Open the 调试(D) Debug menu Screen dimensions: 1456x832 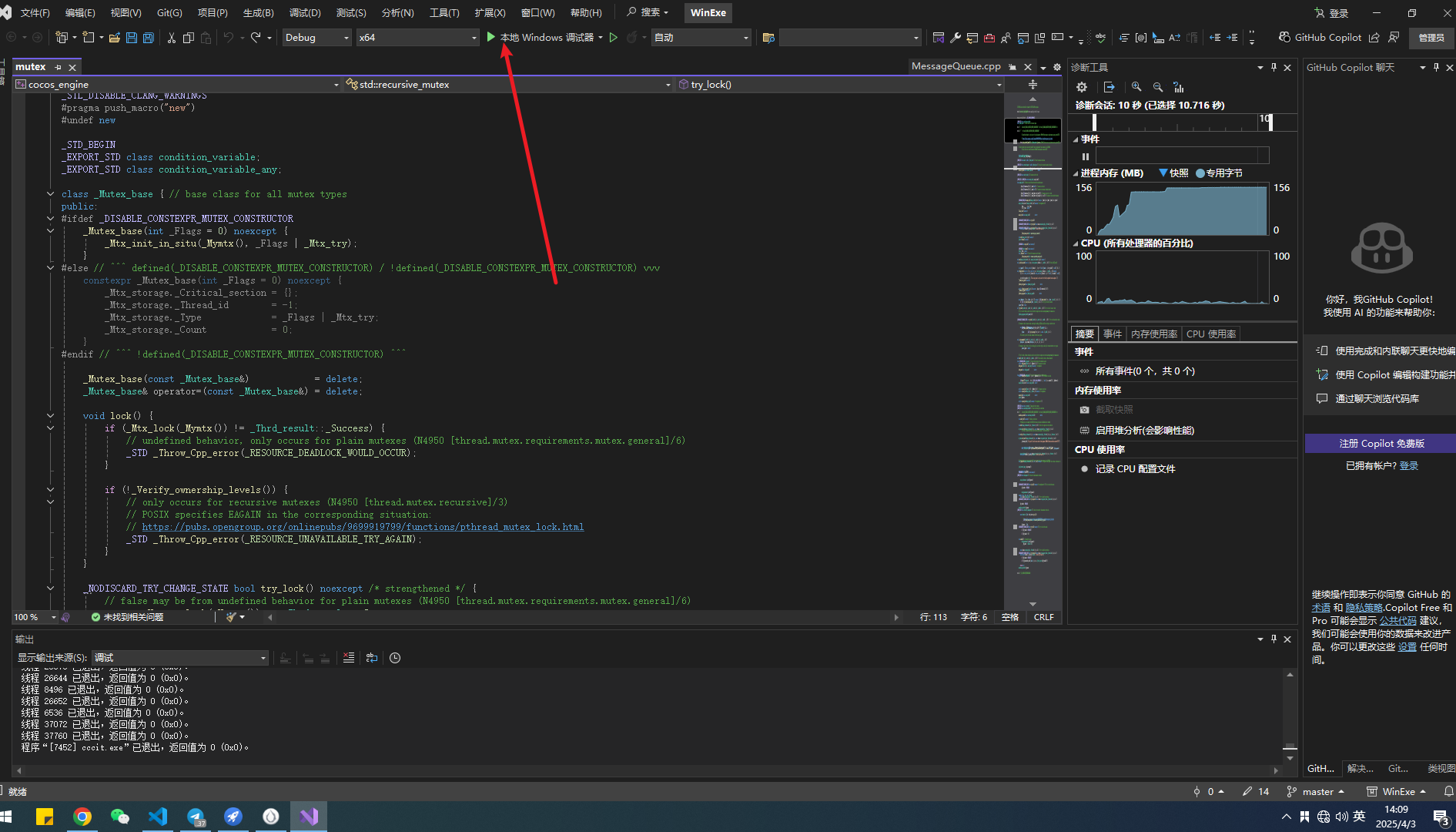click(305, 13)
